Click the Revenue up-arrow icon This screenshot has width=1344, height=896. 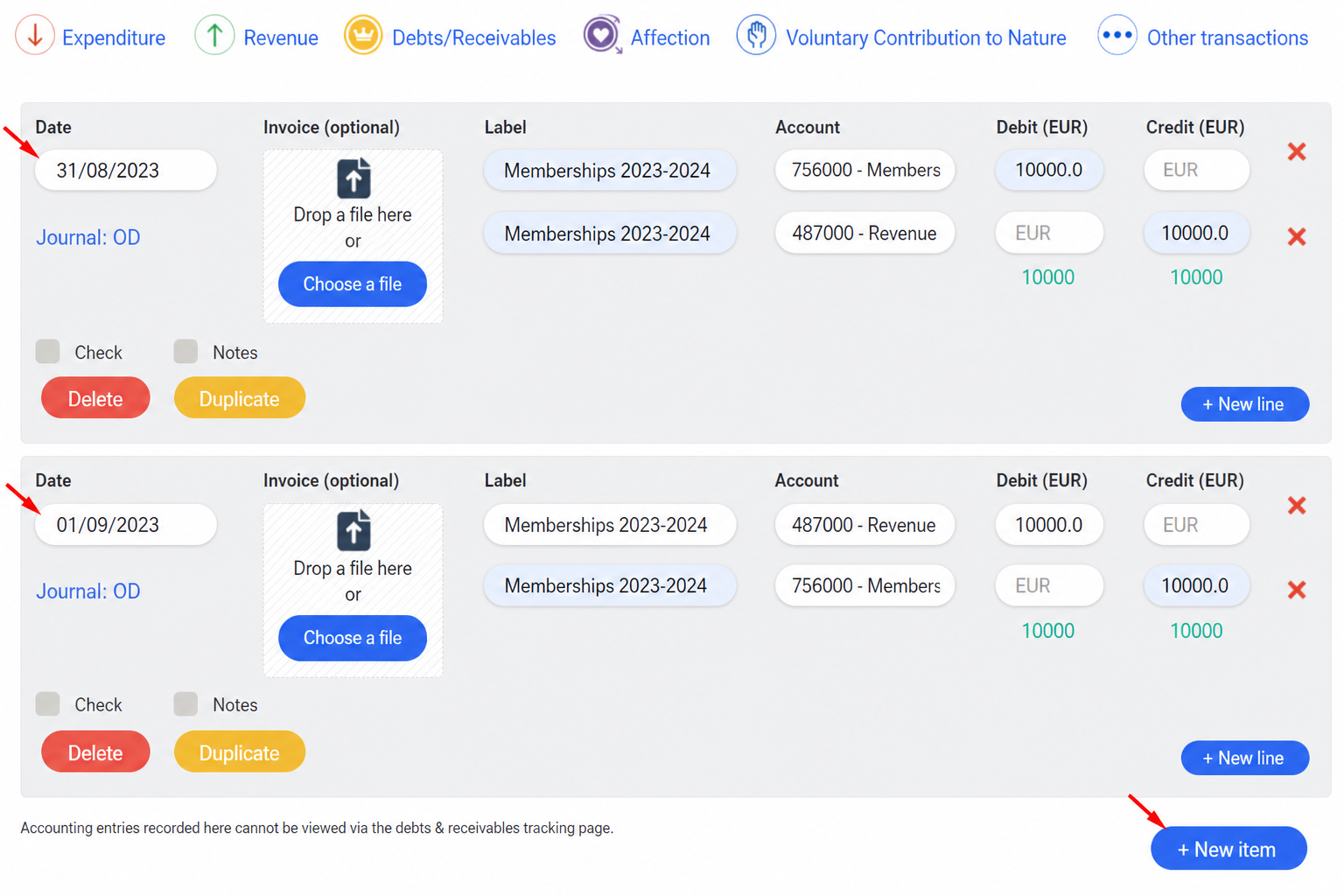click(214, 36)
